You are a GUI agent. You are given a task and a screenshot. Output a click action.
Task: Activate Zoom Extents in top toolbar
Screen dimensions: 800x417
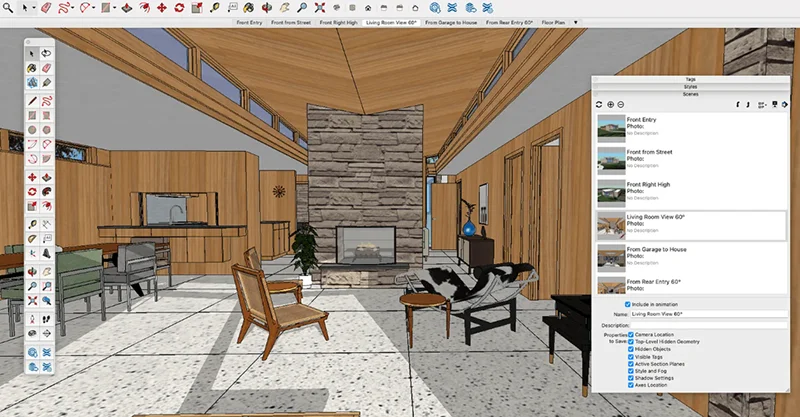(x=320, y=8)
